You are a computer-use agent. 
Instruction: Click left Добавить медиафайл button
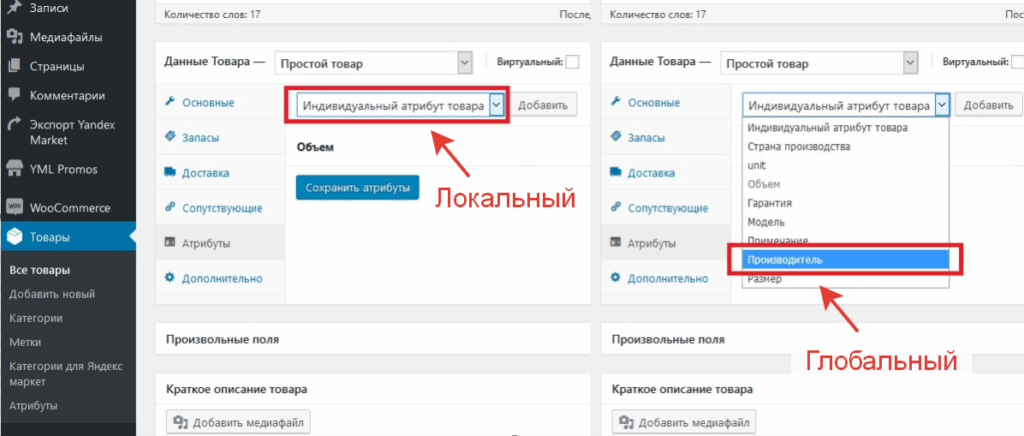(x=238, y=423)
